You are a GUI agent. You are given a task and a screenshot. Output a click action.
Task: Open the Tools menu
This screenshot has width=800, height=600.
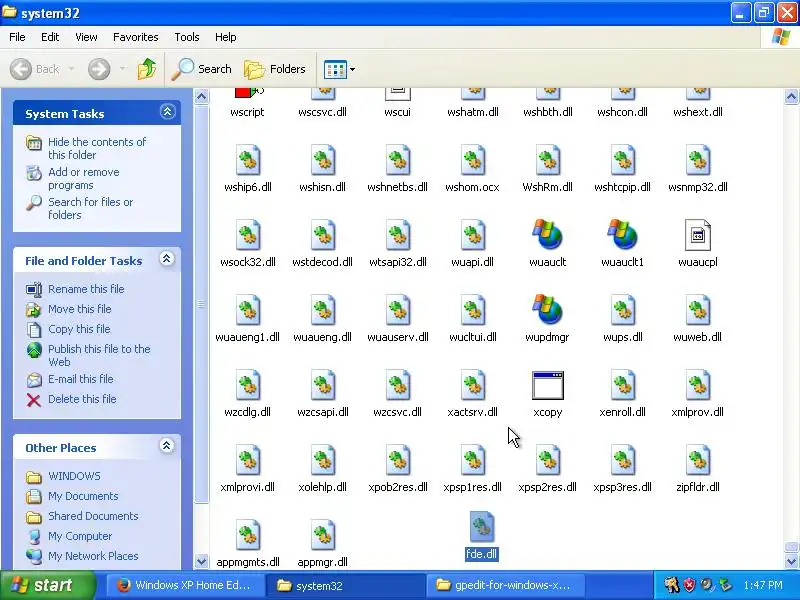(187, 37)
